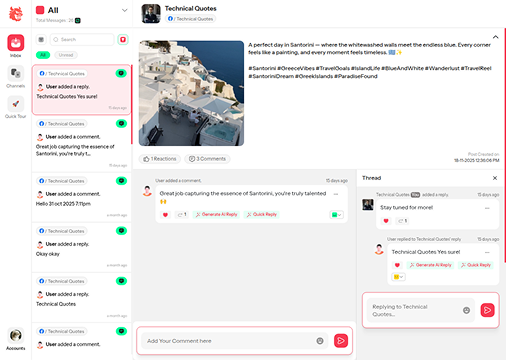Show reply count on 'Stay tuned for more!'
The width and height of the screenshot is (506, 360).
[x=402, y=221]
